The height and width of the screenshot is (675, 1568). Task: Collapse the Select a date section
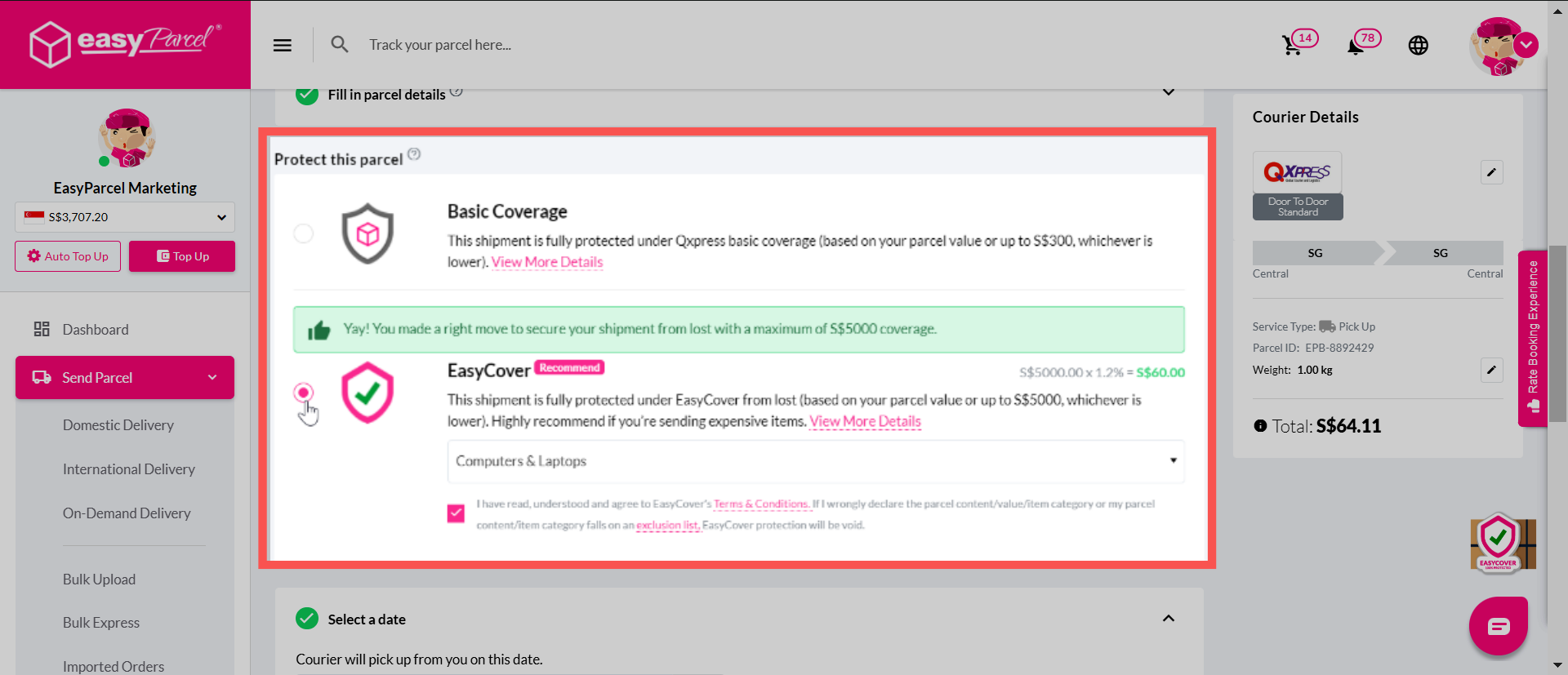tap(1169, 619)
